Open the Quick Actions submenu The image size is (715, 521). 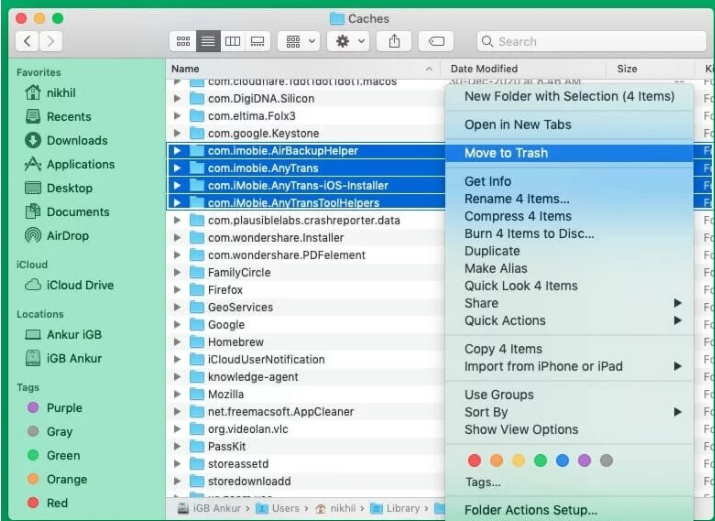(x=569, y=320)
